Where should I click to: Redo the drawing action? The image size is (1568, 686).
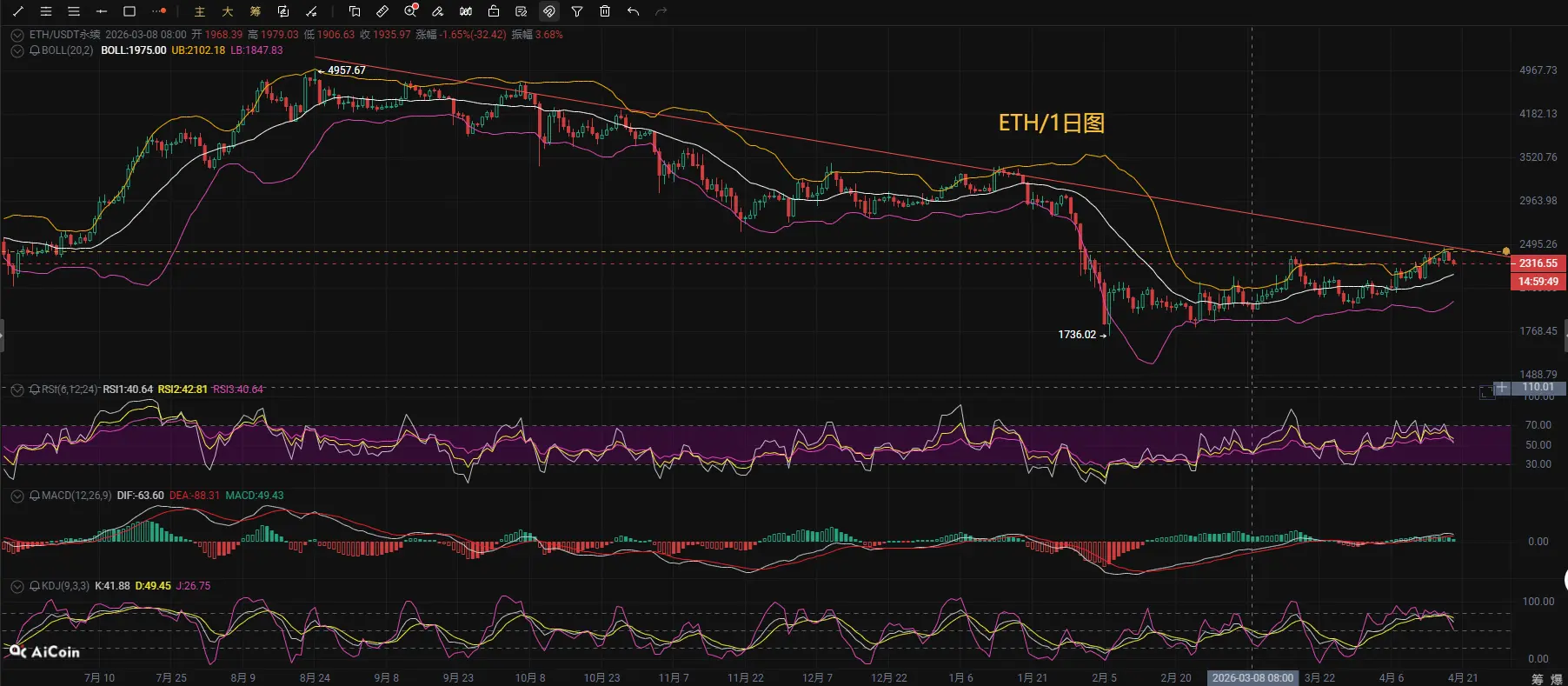coord(661,11)
